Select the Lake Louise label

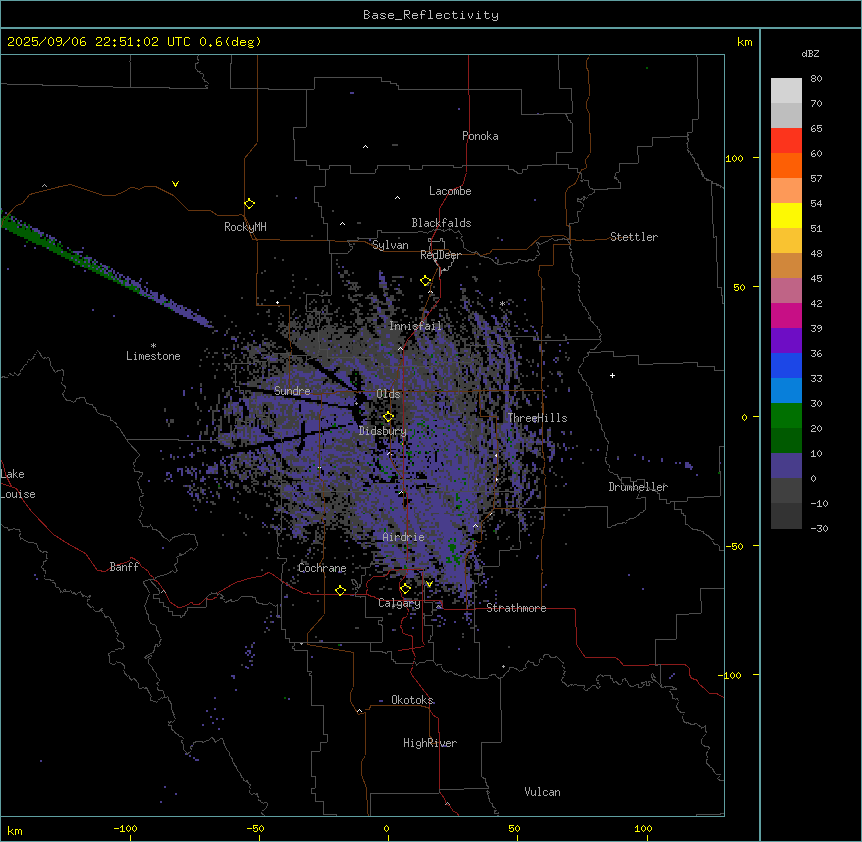point(18,484)
